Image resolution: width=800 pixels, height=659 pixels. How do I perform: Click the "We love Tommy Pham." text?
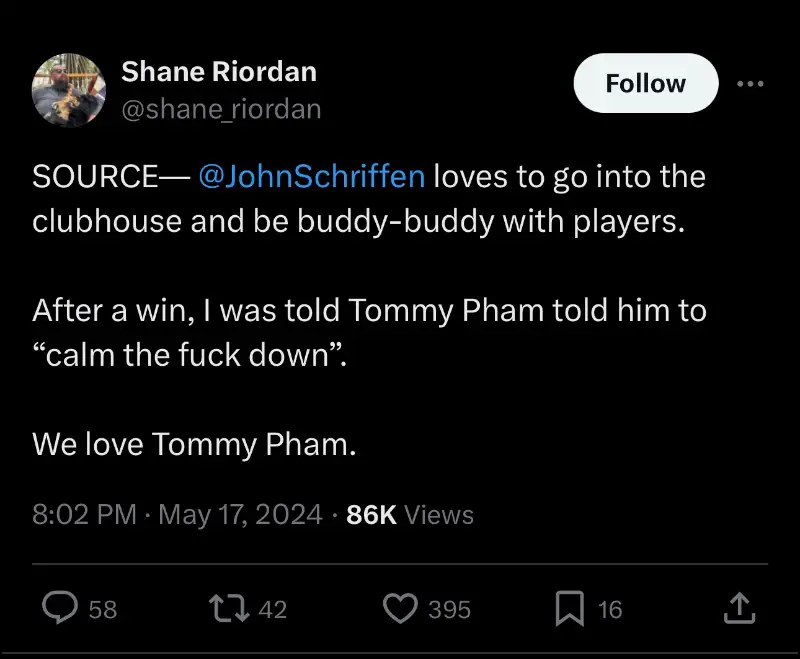pyautogui.click(x=194, y=444)
